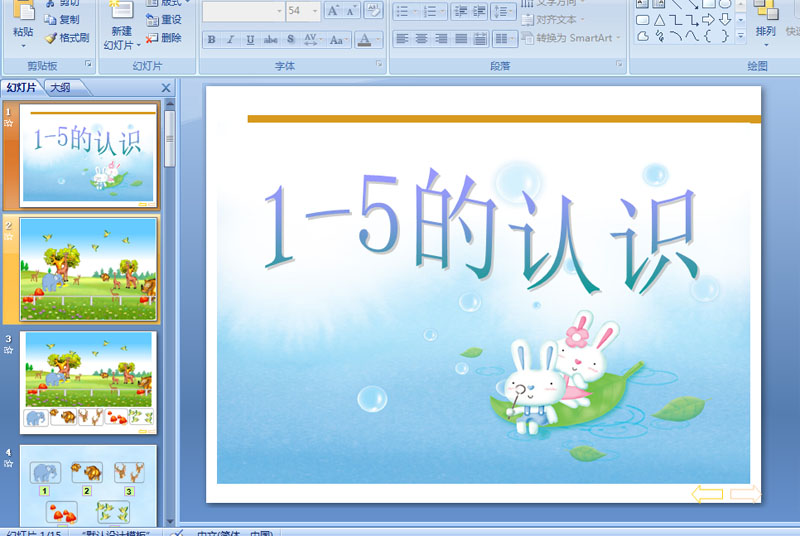Click 复制 copy button
Screen dimensions: 800x536
(62, 20)
